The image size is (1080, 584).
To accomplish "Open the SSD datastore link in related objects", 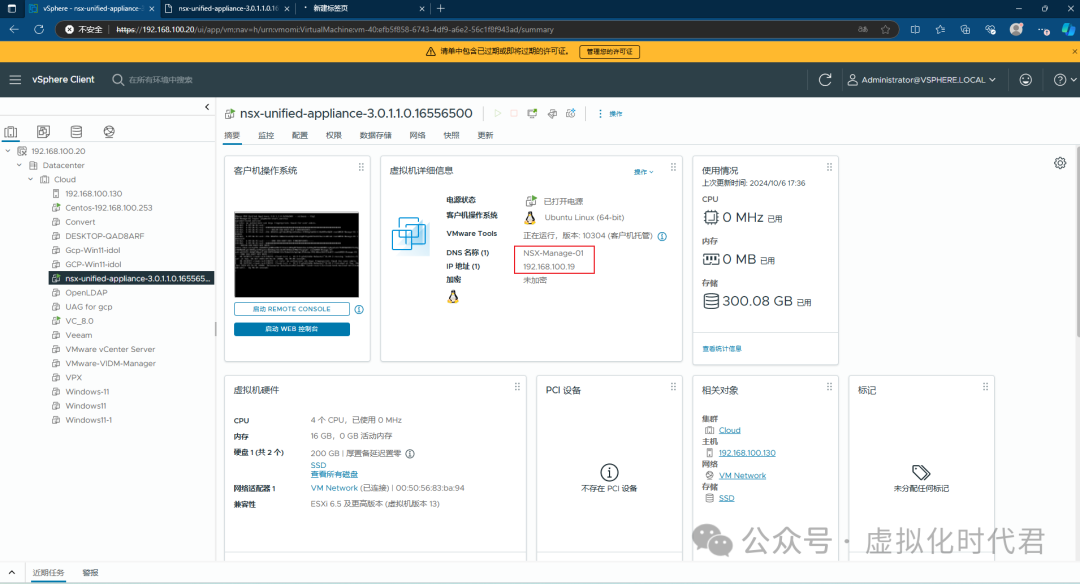I will coord(726,499).
